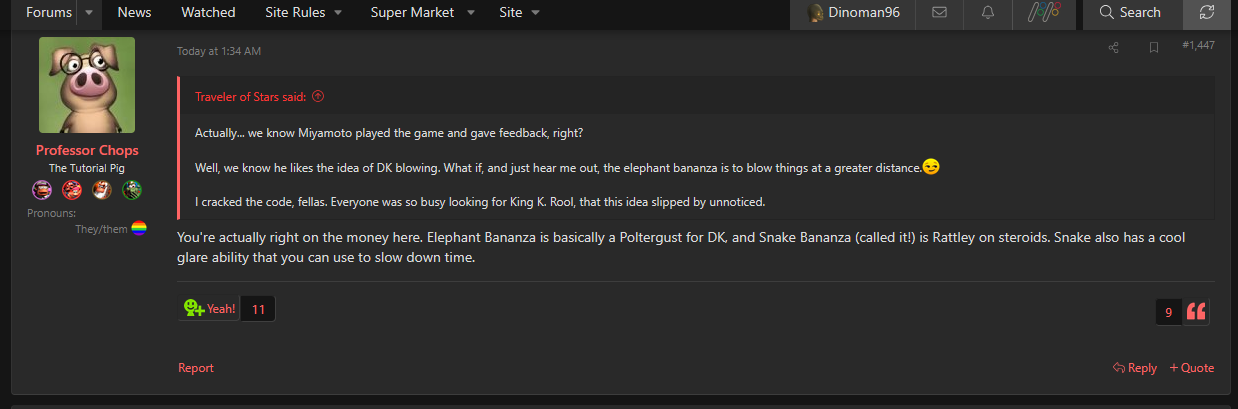Click first purple user badge icon
1238x409 pixels.
click(42, 189)
